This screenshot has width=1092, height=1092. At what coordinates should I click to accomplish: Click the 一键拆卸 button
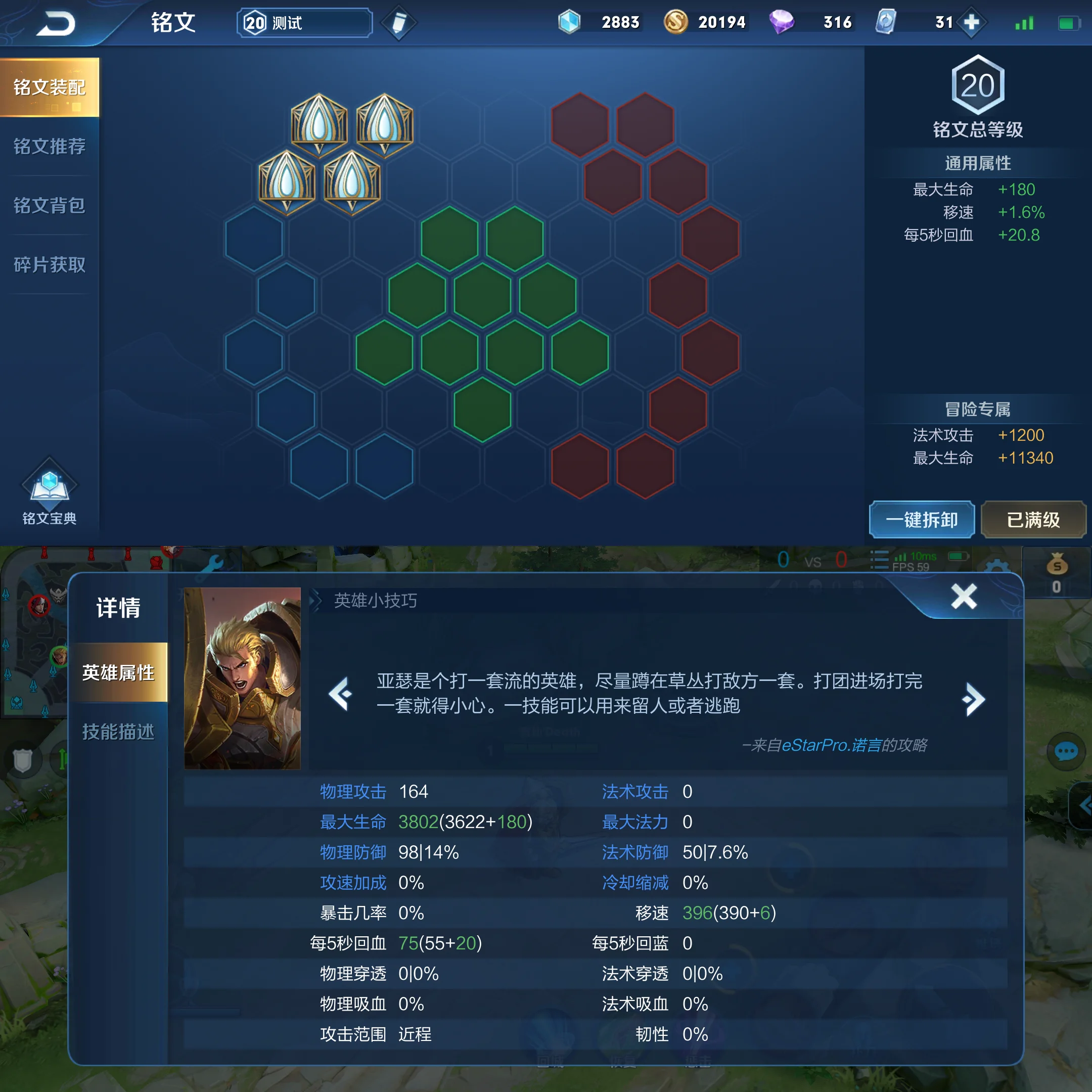(x=922, y=519)
